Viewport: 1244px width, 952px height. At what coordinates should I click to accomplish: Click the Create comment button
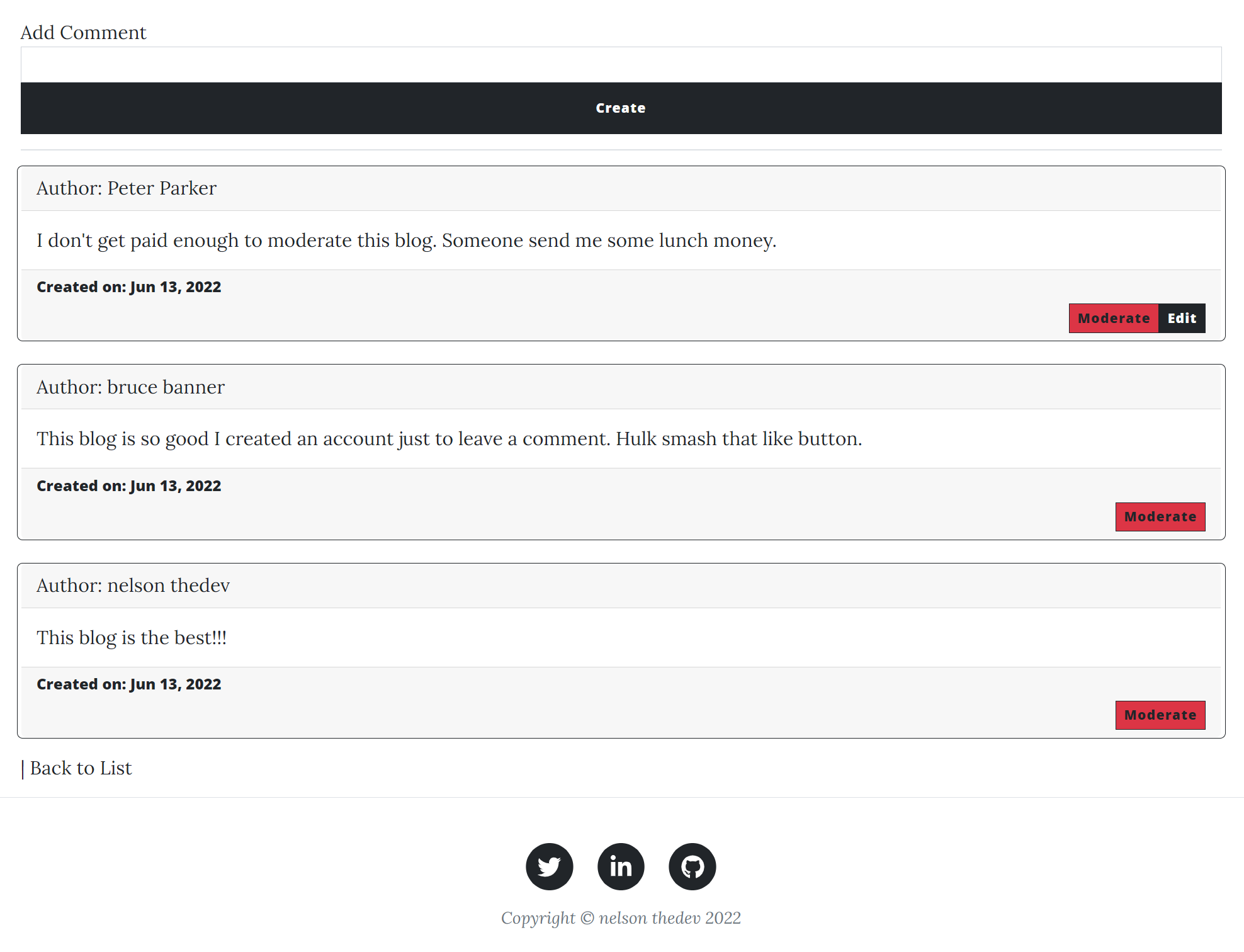pos(621,108)
